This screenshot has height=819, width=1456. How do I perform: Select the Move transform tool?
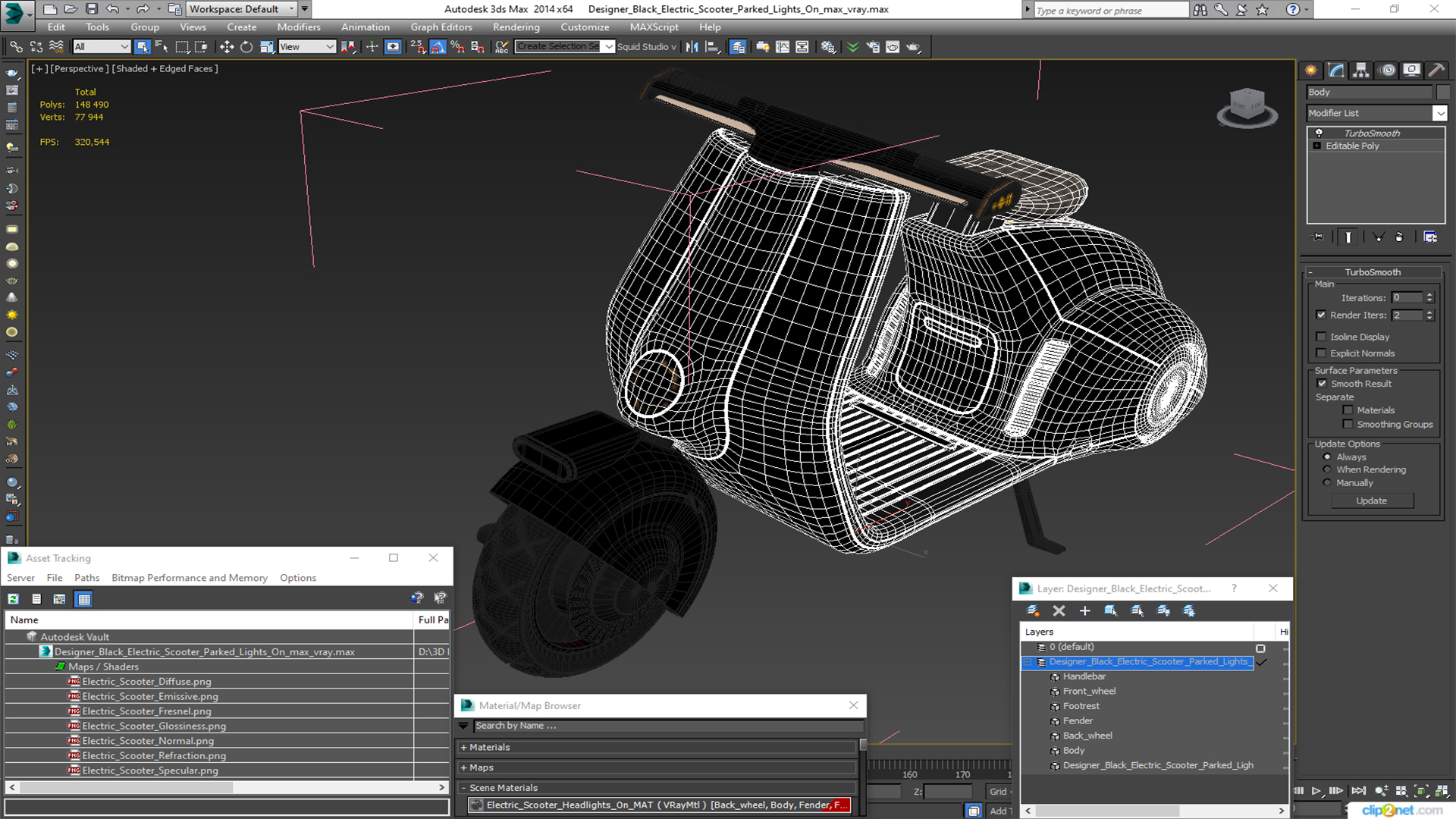click(x=226, y=47)
